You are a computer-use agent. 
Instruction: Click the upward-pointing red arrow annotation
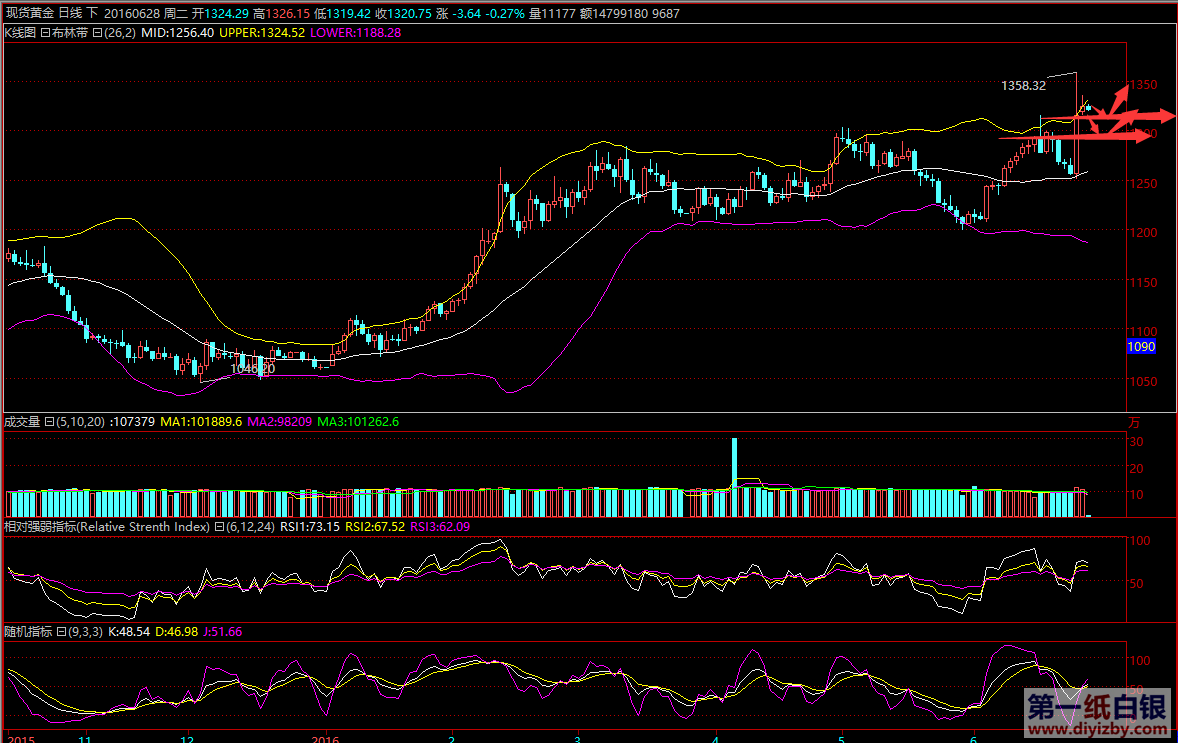coord(1121,97)
